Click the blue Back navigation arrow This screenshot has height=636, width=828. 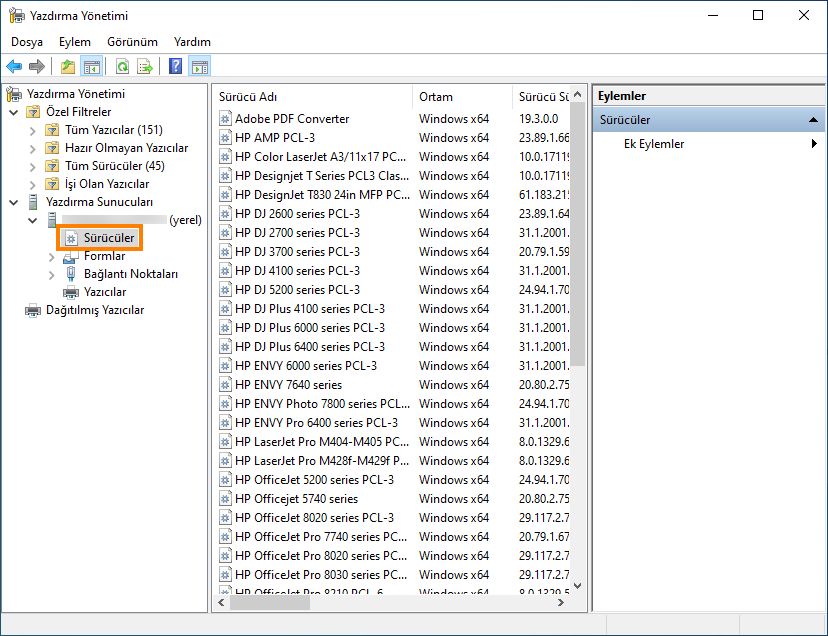[x=14, y=66]
